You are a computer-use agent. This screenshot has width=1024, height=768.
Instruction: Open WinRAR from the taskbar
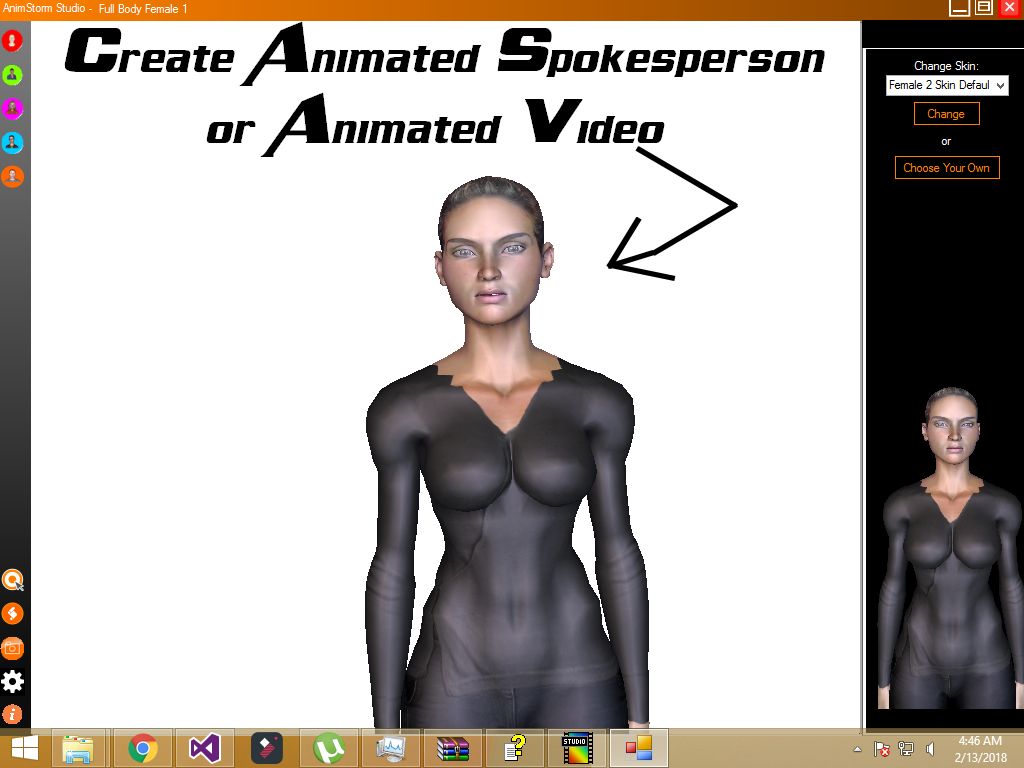click(x=453, y=748)
